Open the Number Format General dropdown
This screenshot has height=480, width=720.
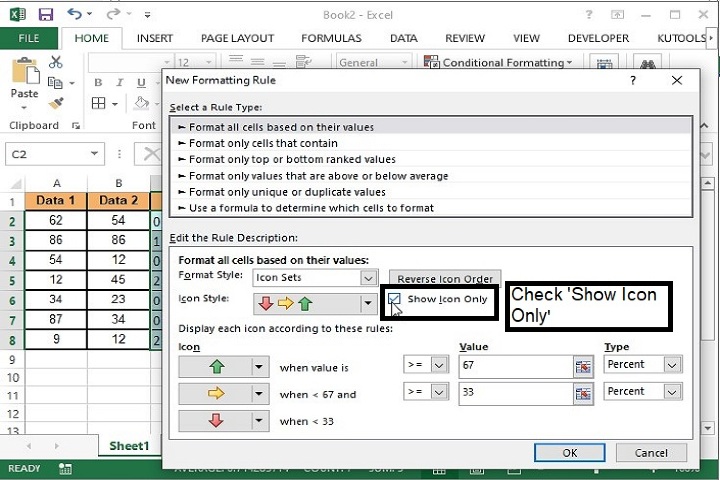pyautogui.click(x=405, y=62)
